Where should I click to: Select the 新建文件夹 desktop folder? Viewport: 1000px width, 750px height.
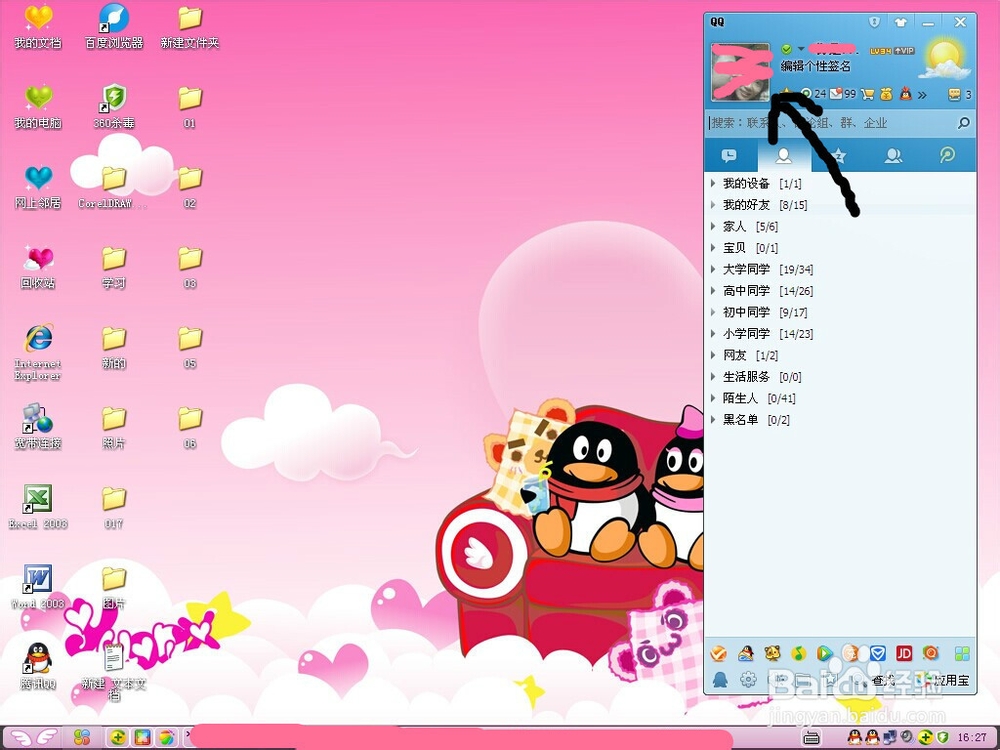pyautogui.click(x=189, y=27)
